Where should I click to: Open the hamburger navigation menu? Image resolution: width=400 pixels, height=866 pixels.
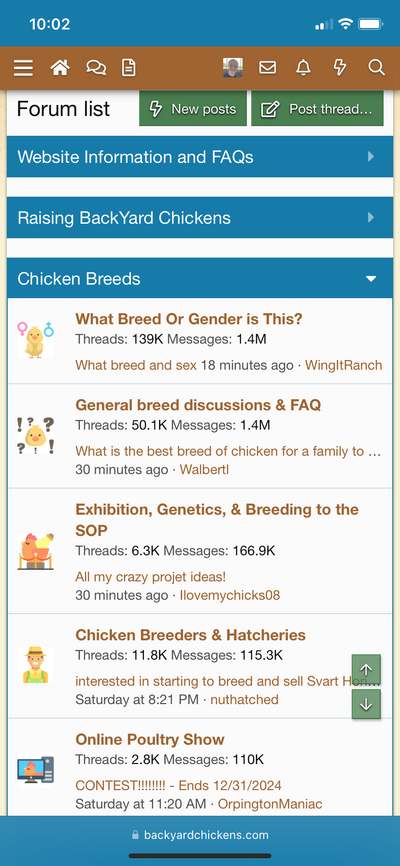tap(23, 68)
